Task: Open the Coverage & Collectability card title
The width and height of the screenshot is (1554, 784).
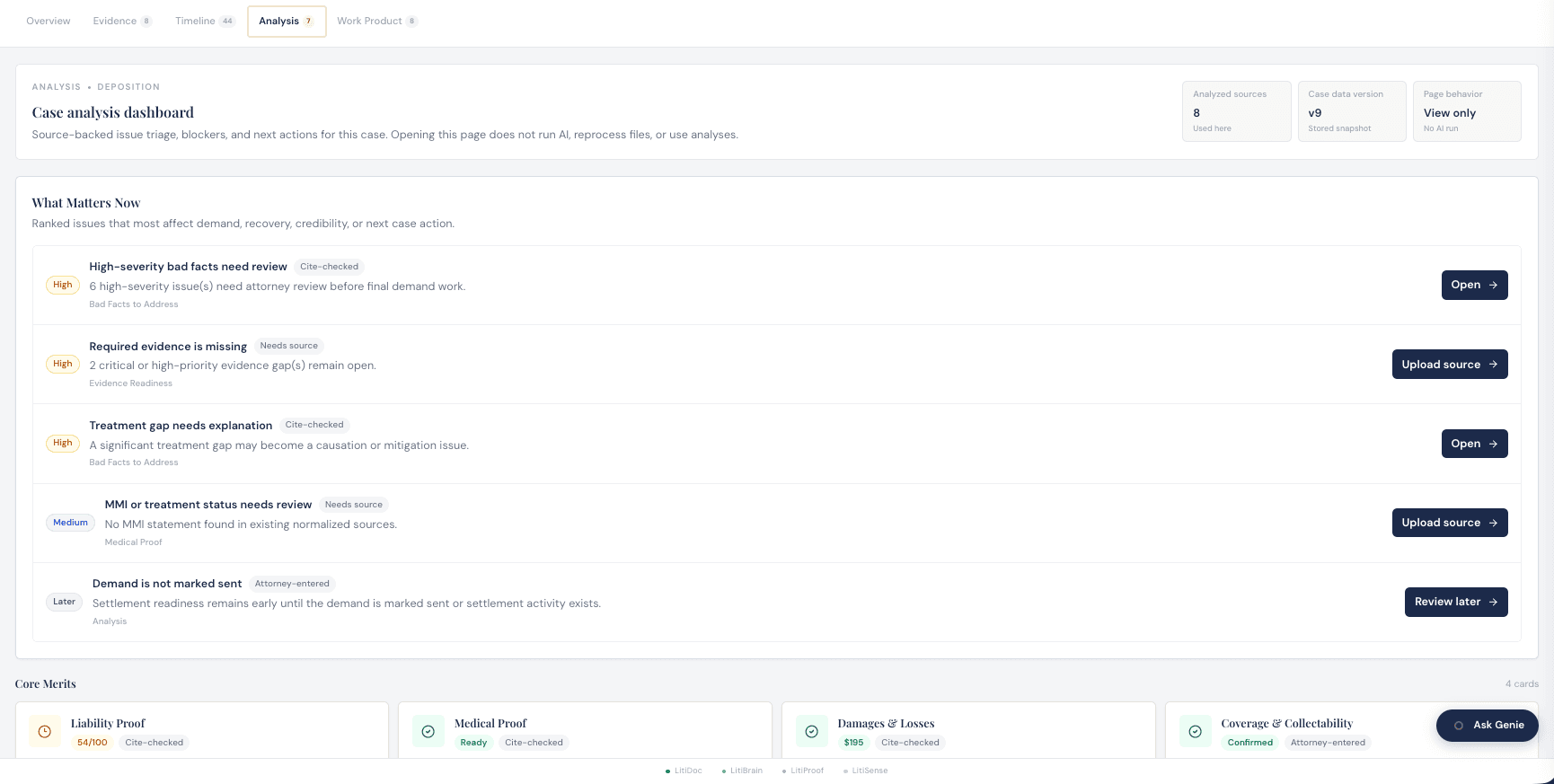Action: point(1286,723)
